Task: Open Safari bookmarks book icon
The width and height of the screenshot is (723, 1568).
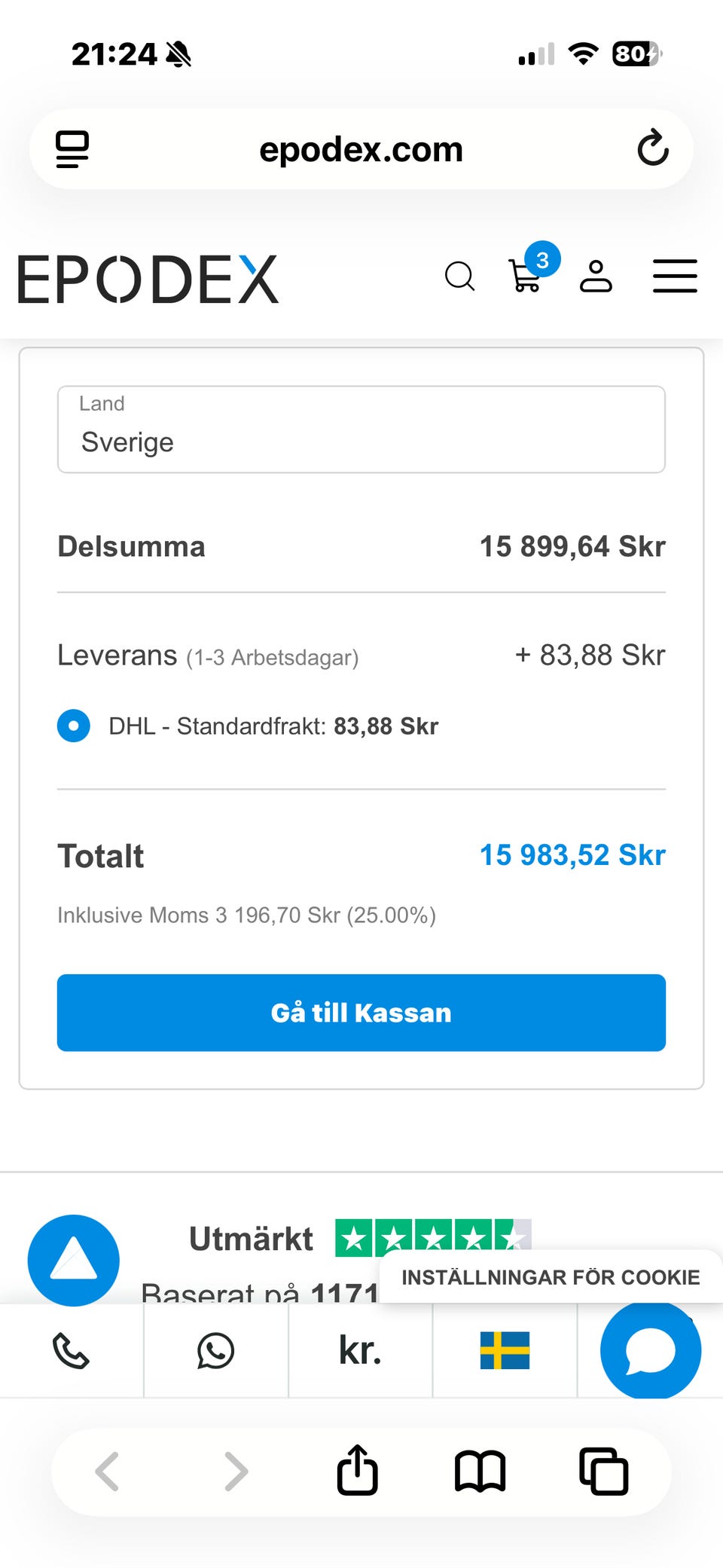Action: coord(480,1470)
